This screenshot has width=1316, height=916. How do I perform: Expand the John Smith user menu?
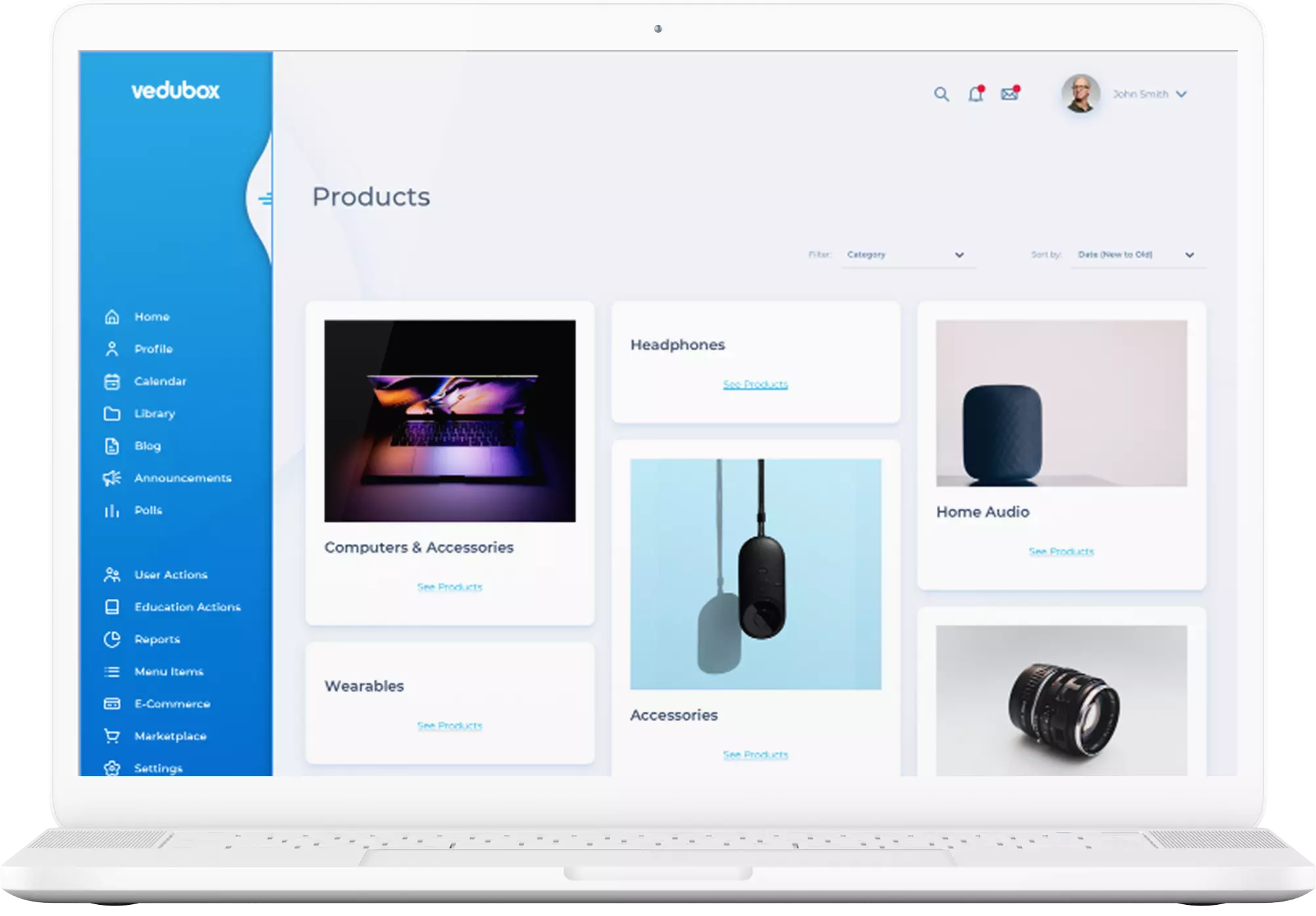[1182, 94]
